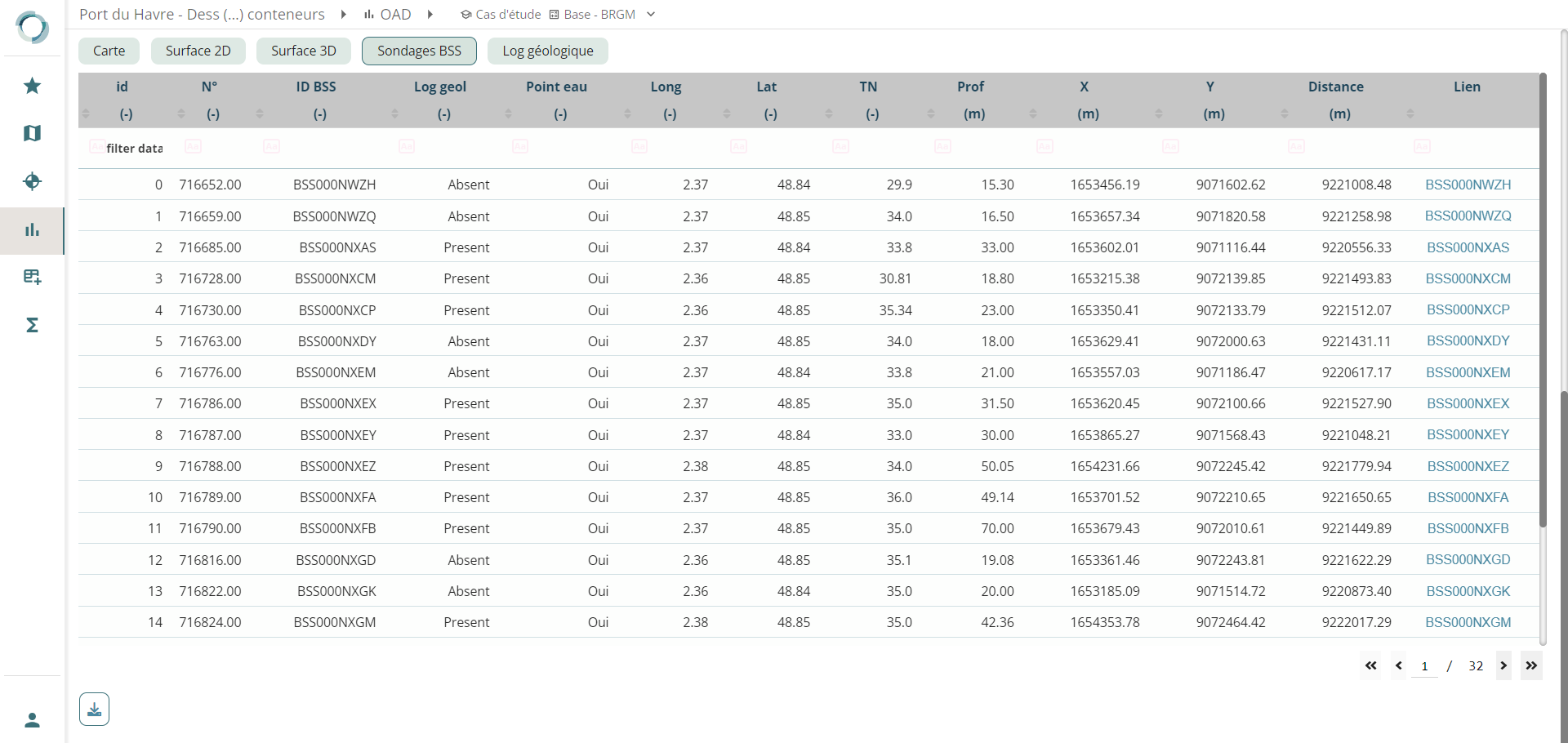
Task: Switch to the Carte tab
Action: 109,51
